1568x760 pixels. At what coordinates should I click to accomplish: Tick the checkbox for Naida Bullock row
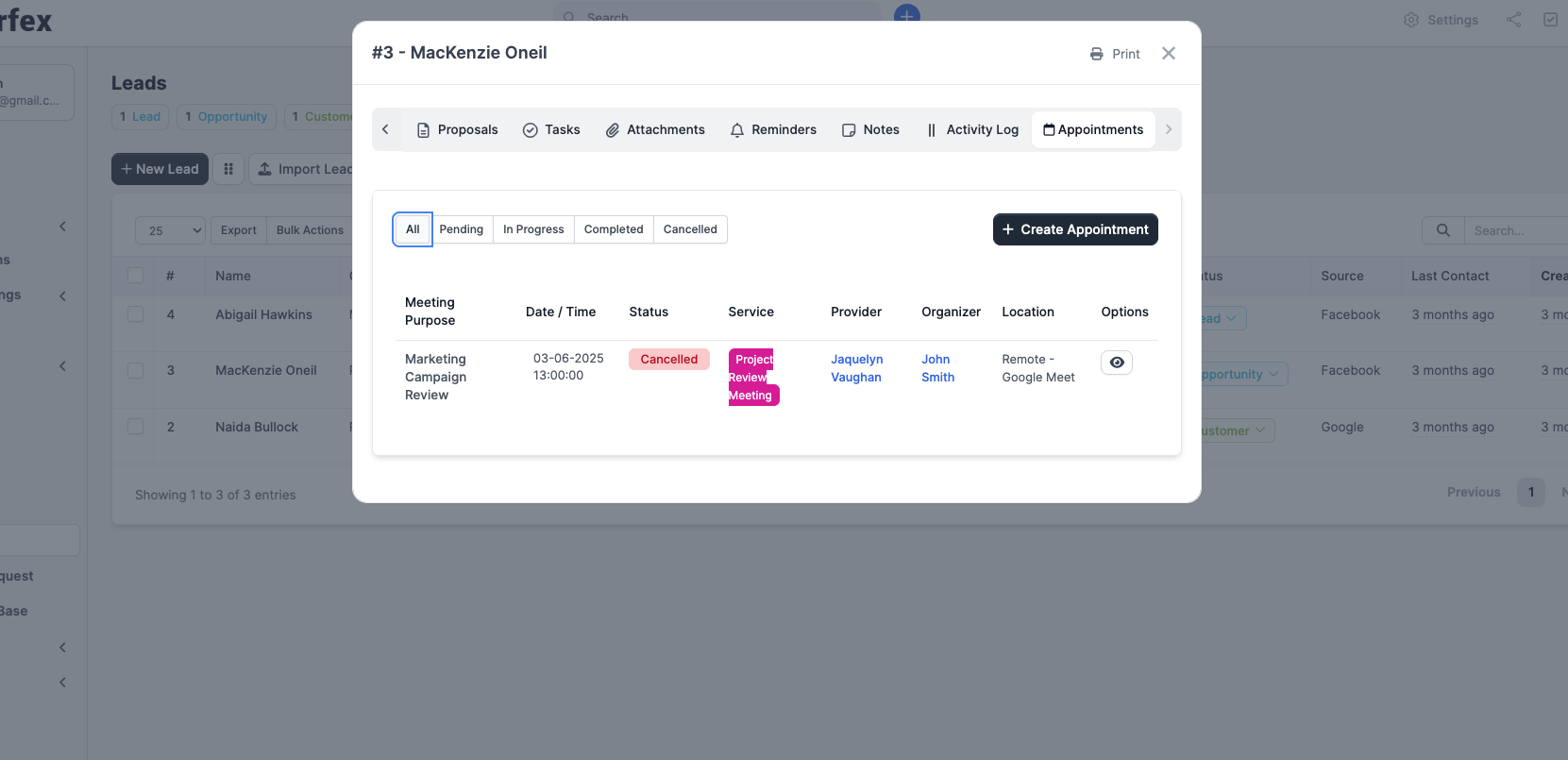tap(136, 427)
